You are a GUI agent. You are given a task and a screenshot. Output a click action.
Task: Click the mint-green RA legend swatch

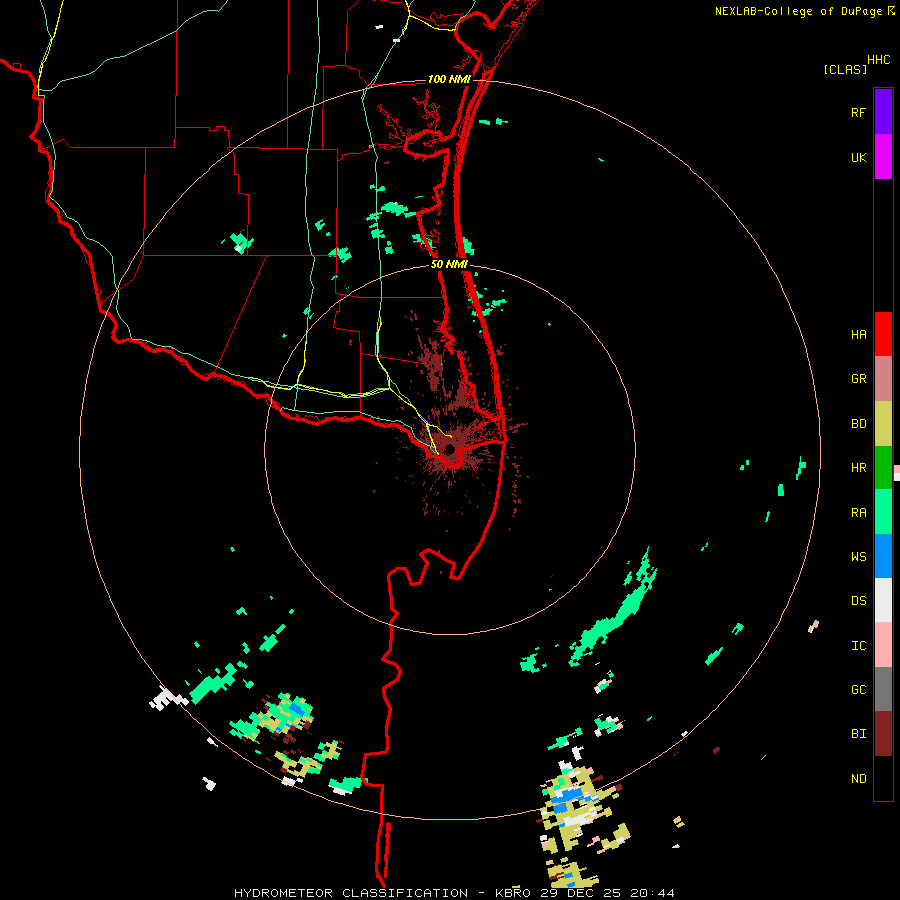[x=883, y=512]
